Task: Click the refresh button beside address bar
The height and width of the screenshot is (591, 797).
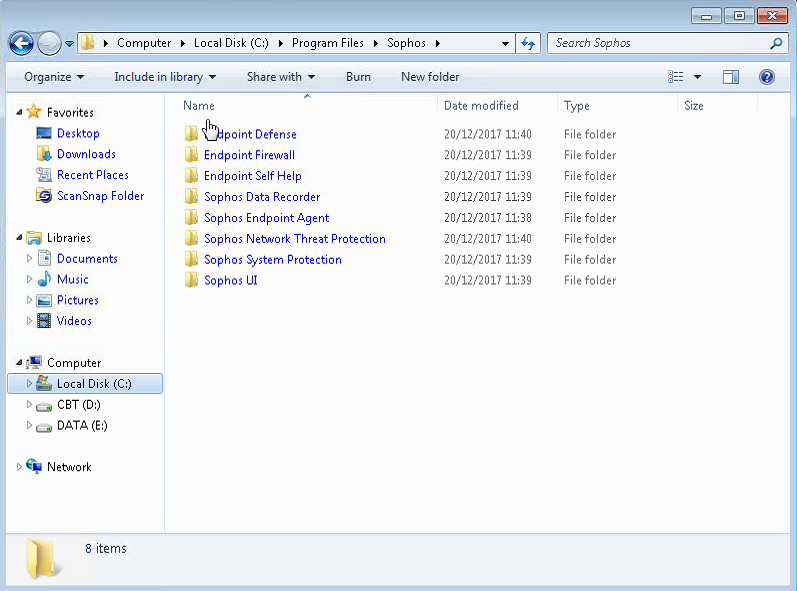Action: (529, 43)
